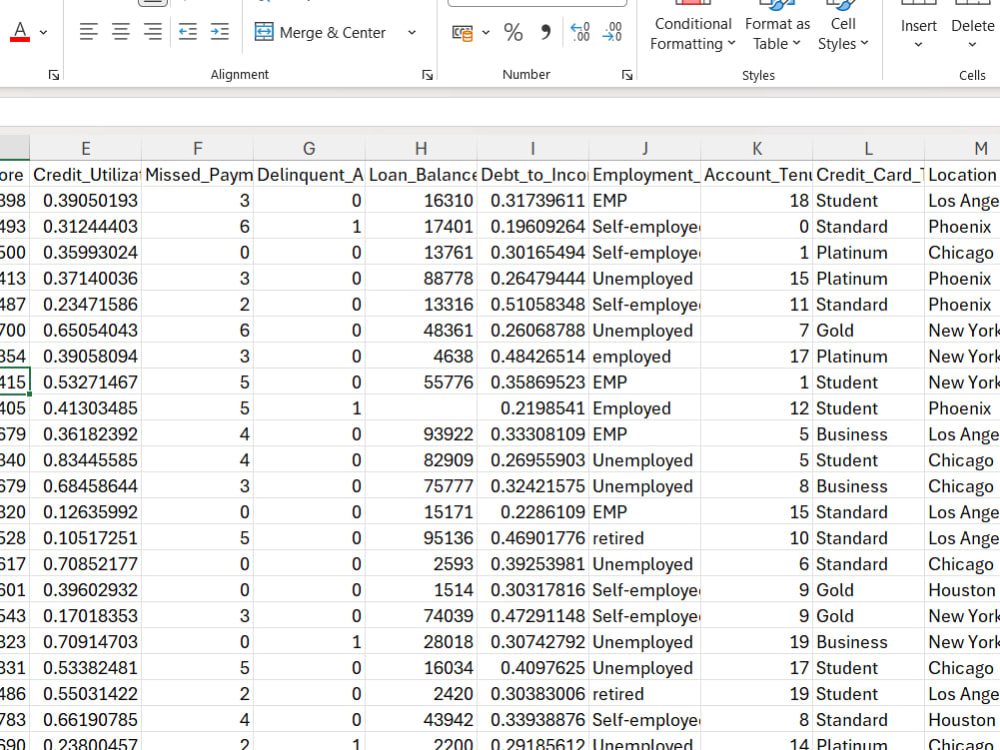Select cell with value 0.65054043

85,330
